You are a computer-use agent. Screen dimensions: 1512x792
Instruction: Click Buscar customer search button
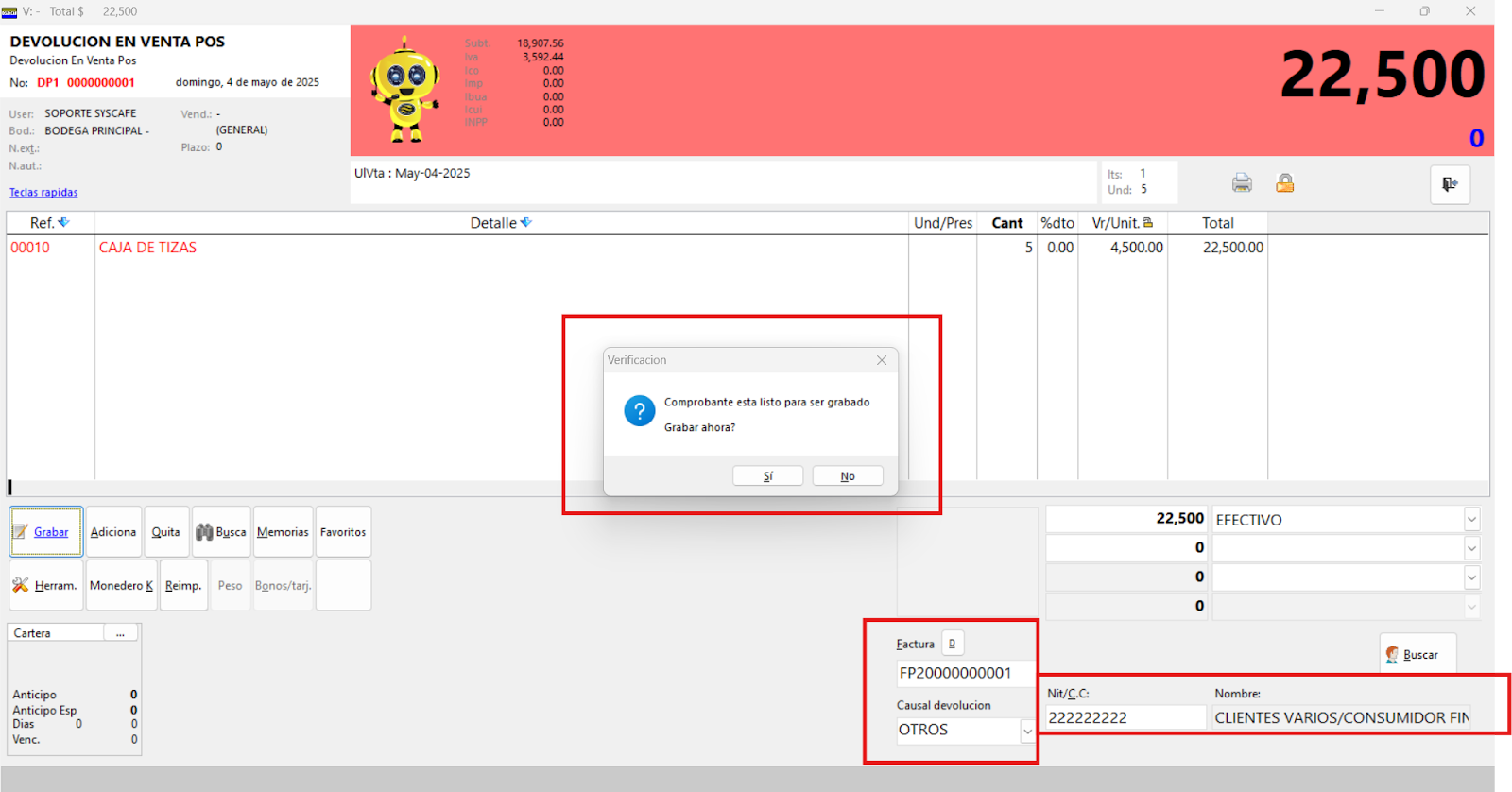point(1417,654)
